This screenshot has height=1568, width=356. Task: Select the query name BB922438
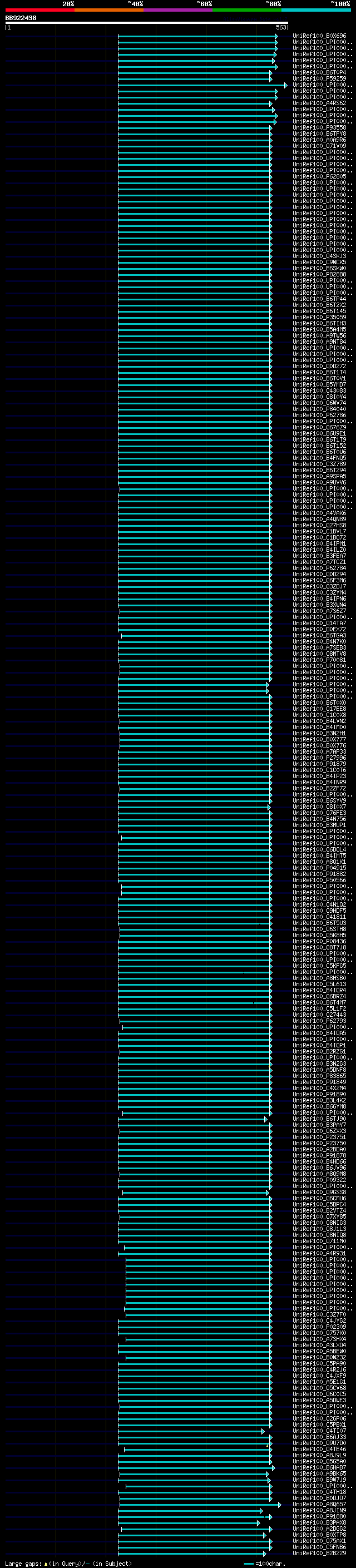pyautogui.click(x=21, y=18)
